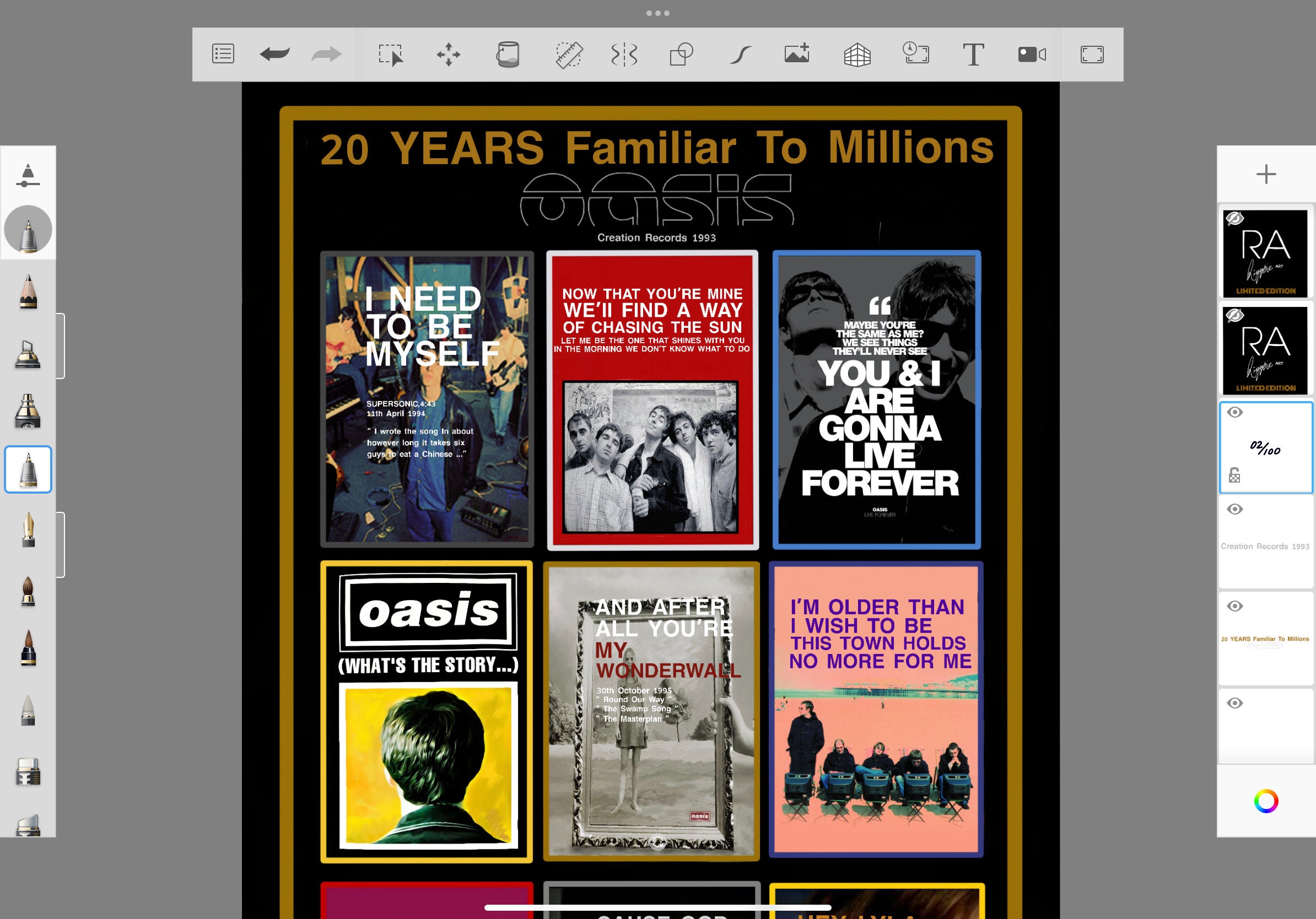1316x919 pixels.
Task: Open the color picker wheel
Action: [x=1265, y=801]
